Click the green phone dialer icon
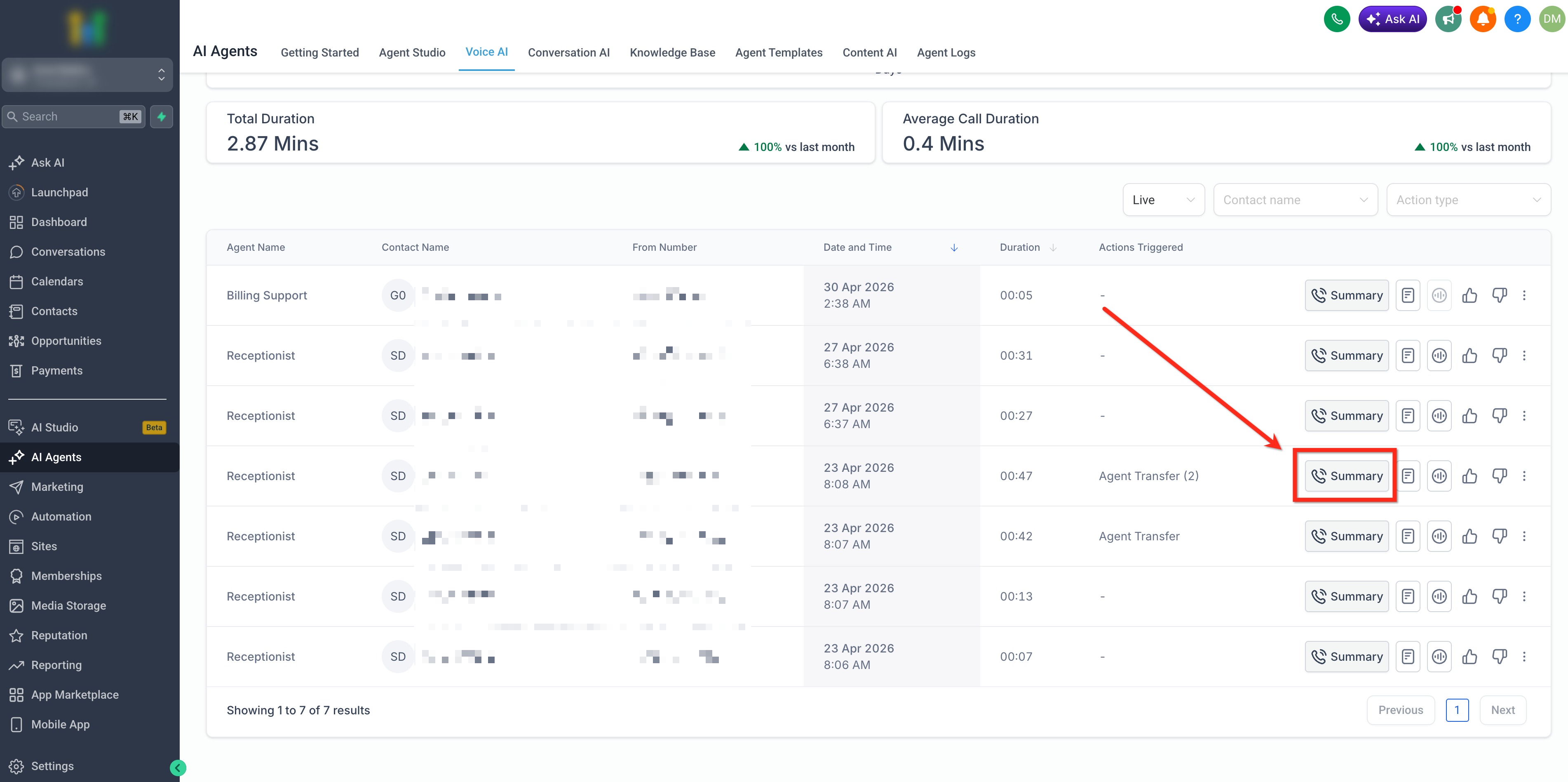1568x782 pixels. 1337,19
